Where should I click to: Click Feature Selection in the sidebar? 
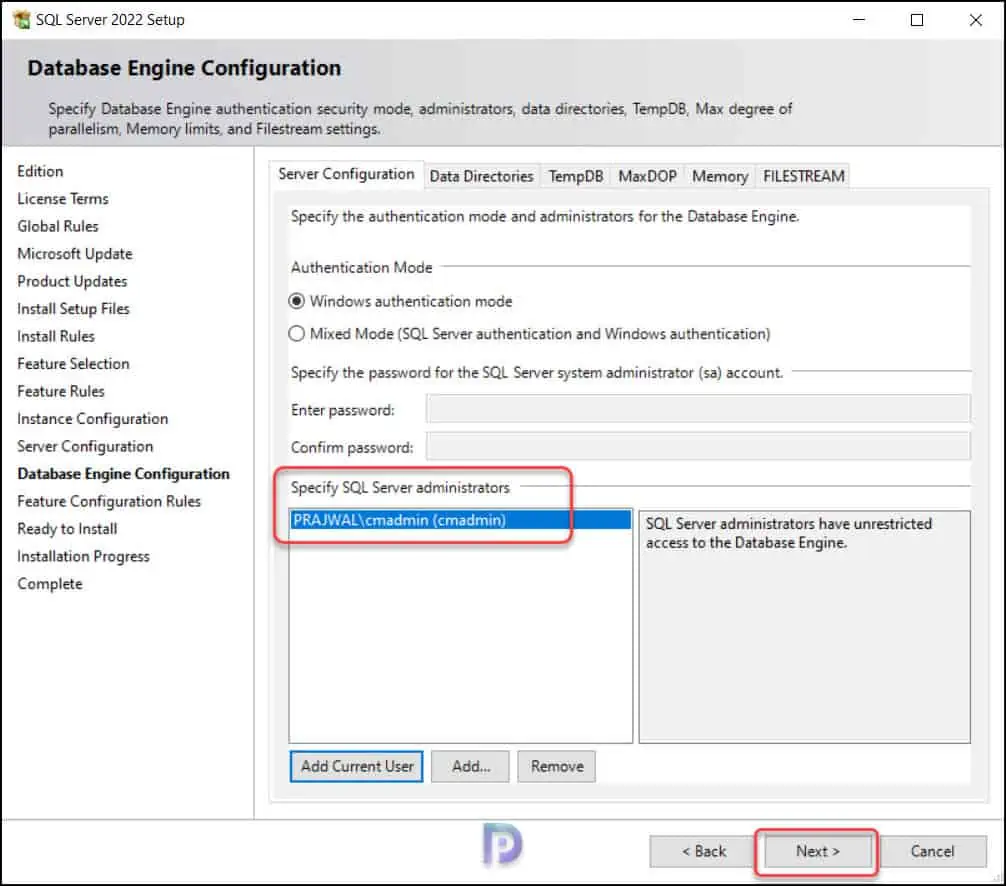[73, 364]
